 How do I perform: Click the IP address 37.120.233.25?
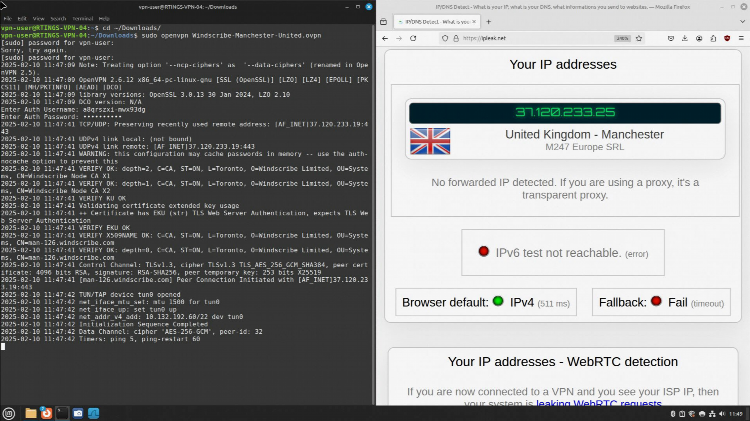click(x=565, y=112)
